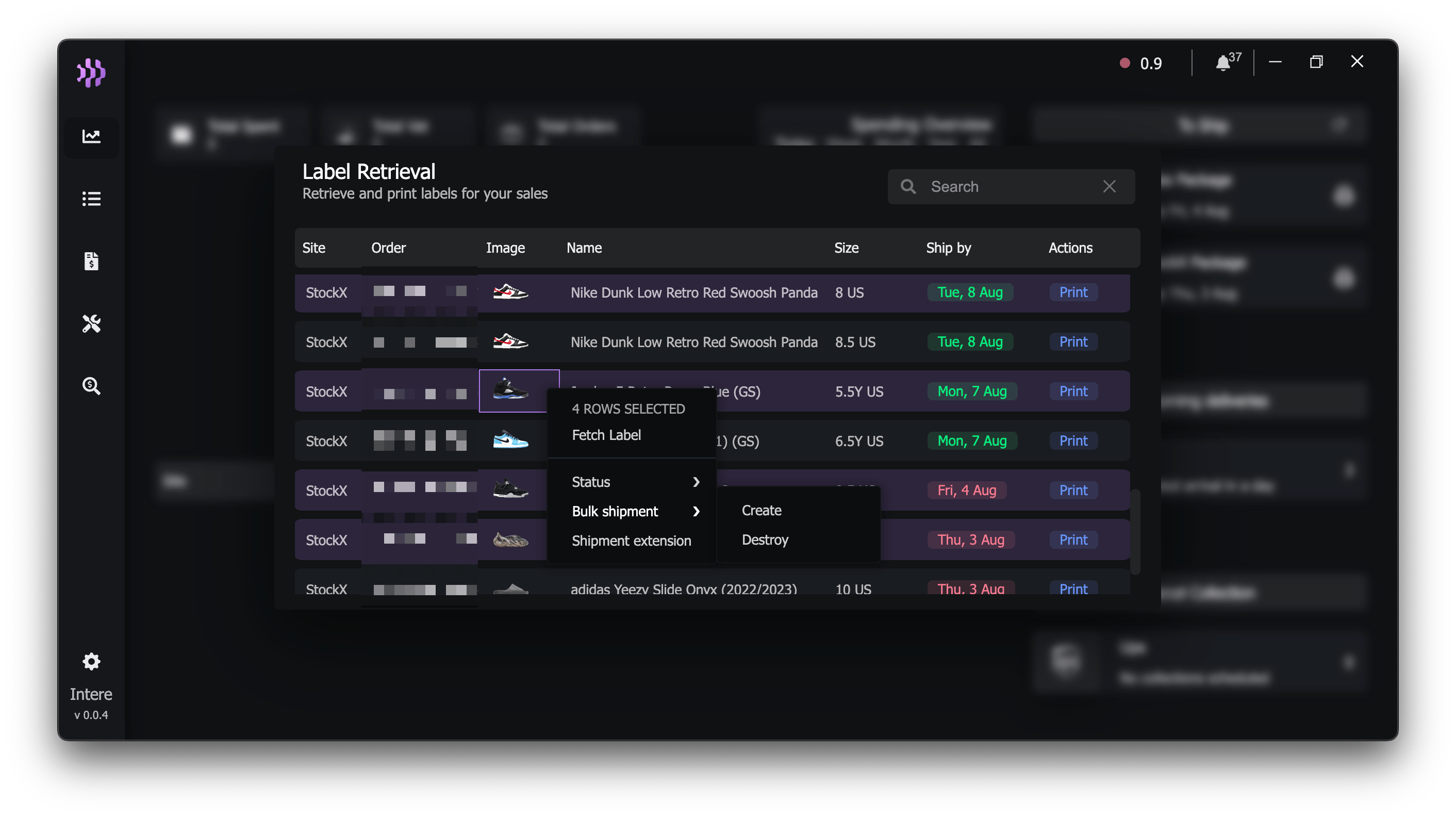Select 'adidas Yeezy Slide Onyx (2022/2023)' name

683,588
